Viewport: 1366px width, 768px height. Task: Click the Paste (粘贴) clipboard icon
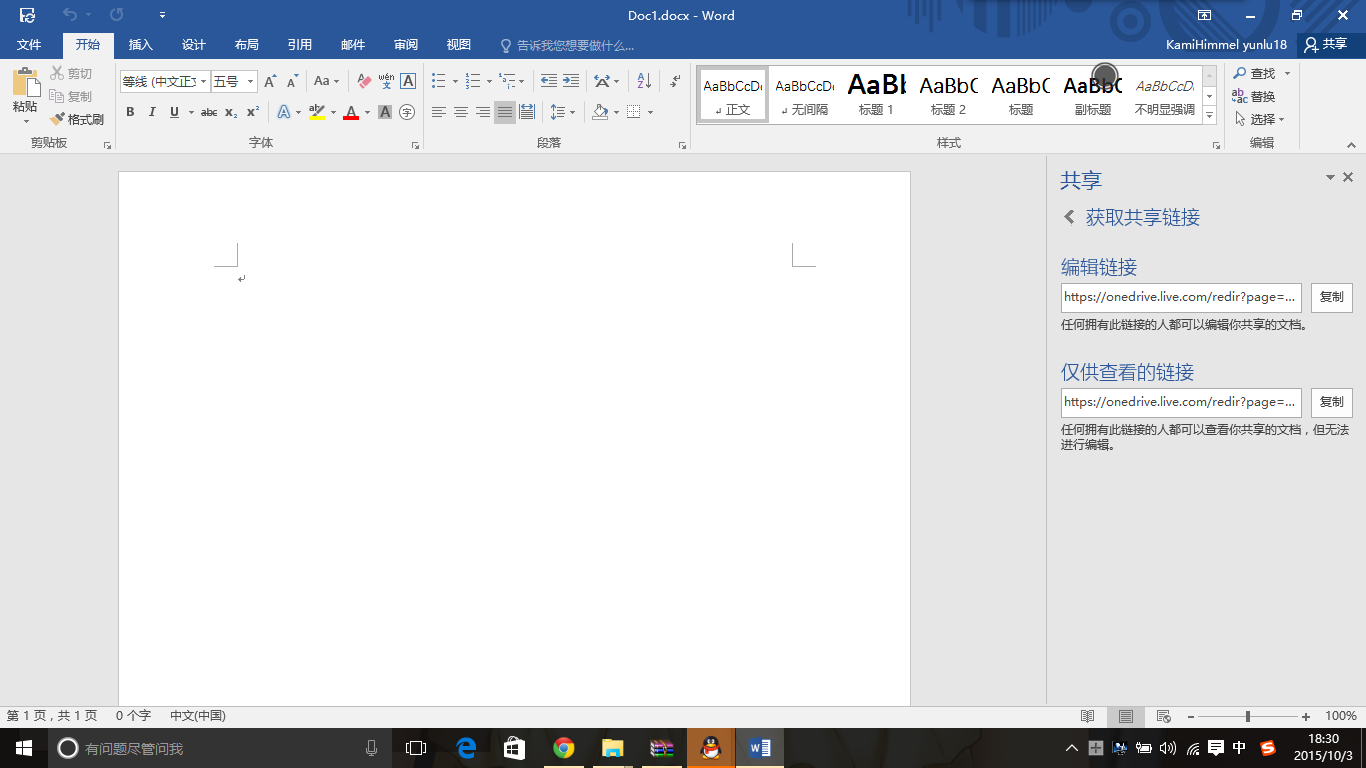pos(25,82)
